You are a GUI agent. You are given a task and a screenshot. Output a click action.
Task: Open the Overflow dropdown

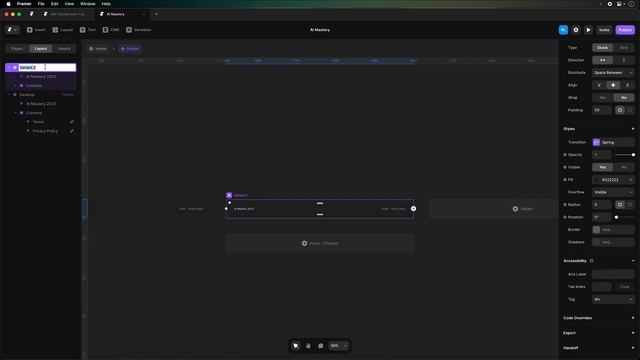click(x=613, y=192)
